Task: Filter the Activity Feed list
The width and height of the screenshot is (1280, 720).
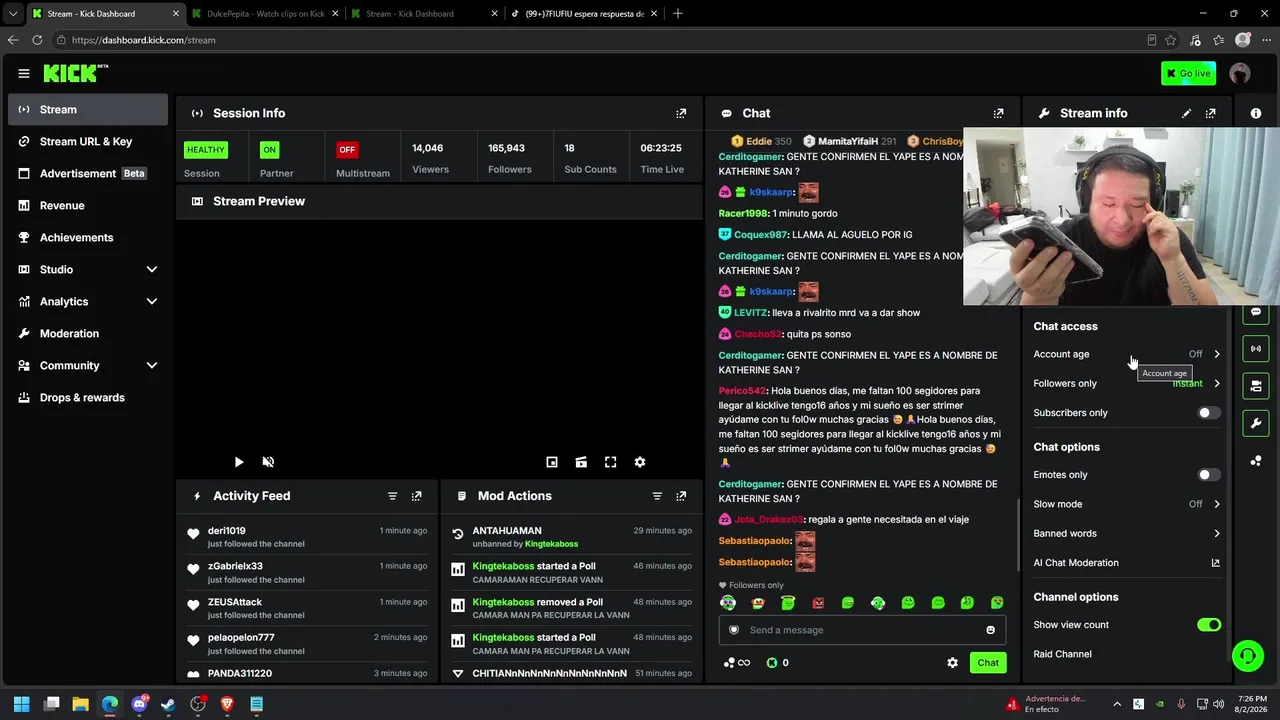Action: pyautogui.click(x=392, y=496)
